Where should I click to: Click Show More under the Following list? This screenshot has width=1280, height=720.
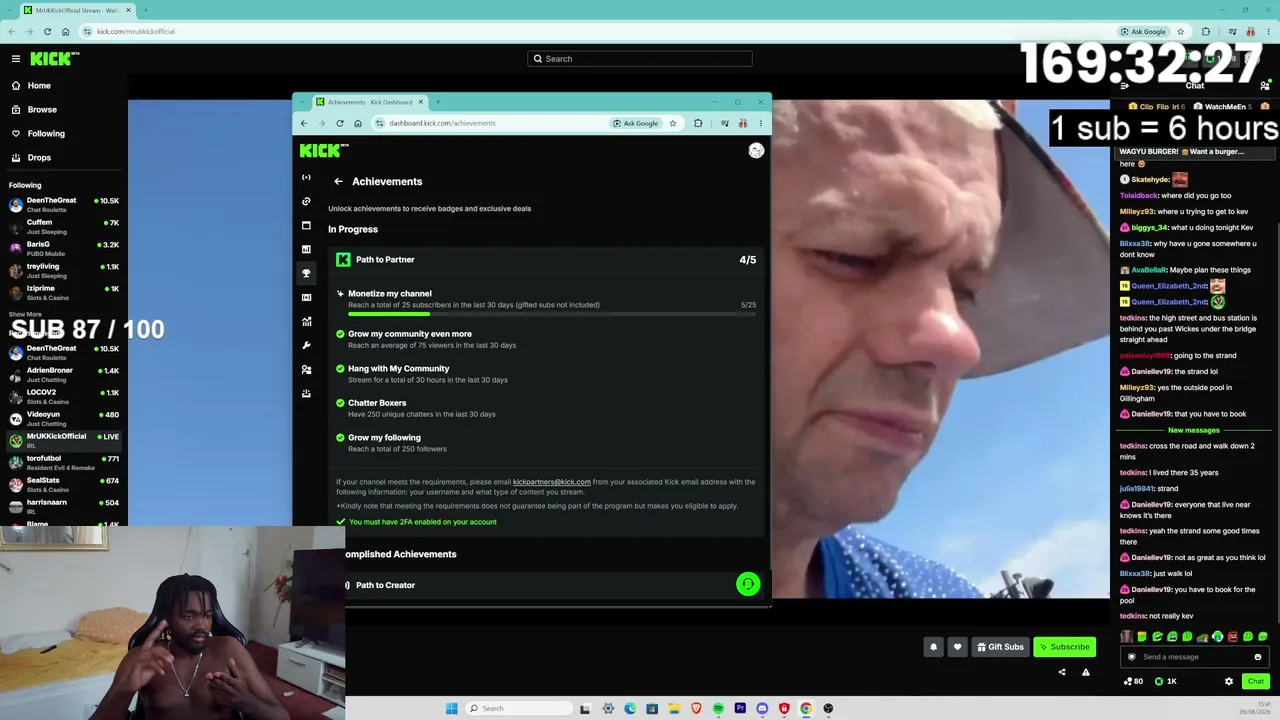coord(25,314)
